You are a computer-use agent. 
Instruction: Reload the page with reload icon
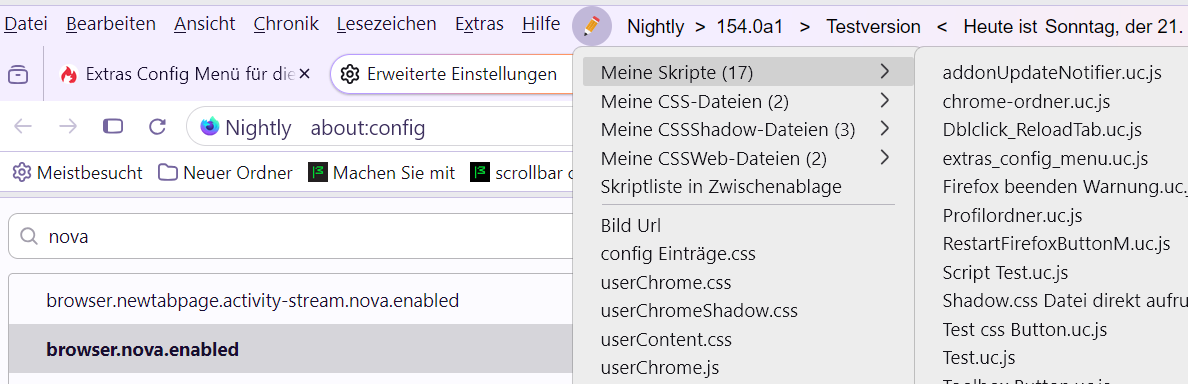tap(158, 126)
